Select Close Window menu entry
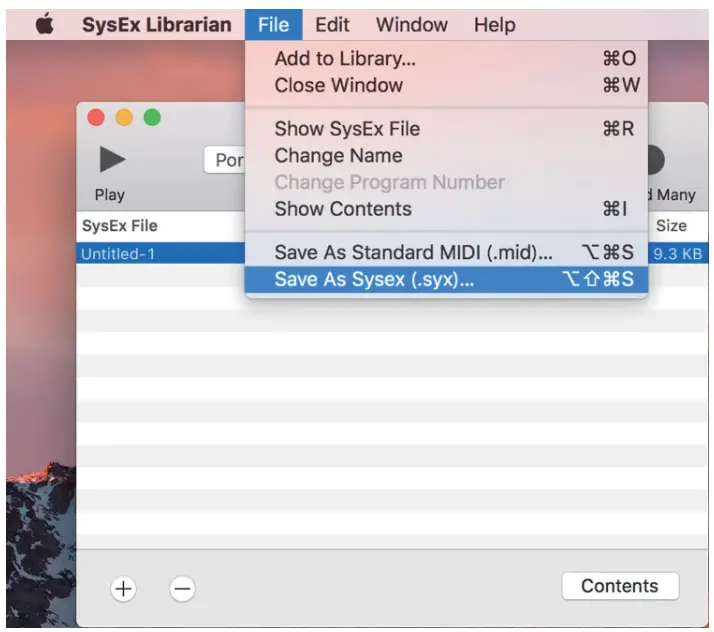Viewport: 714px width, 632px height. tap(446, 85)
